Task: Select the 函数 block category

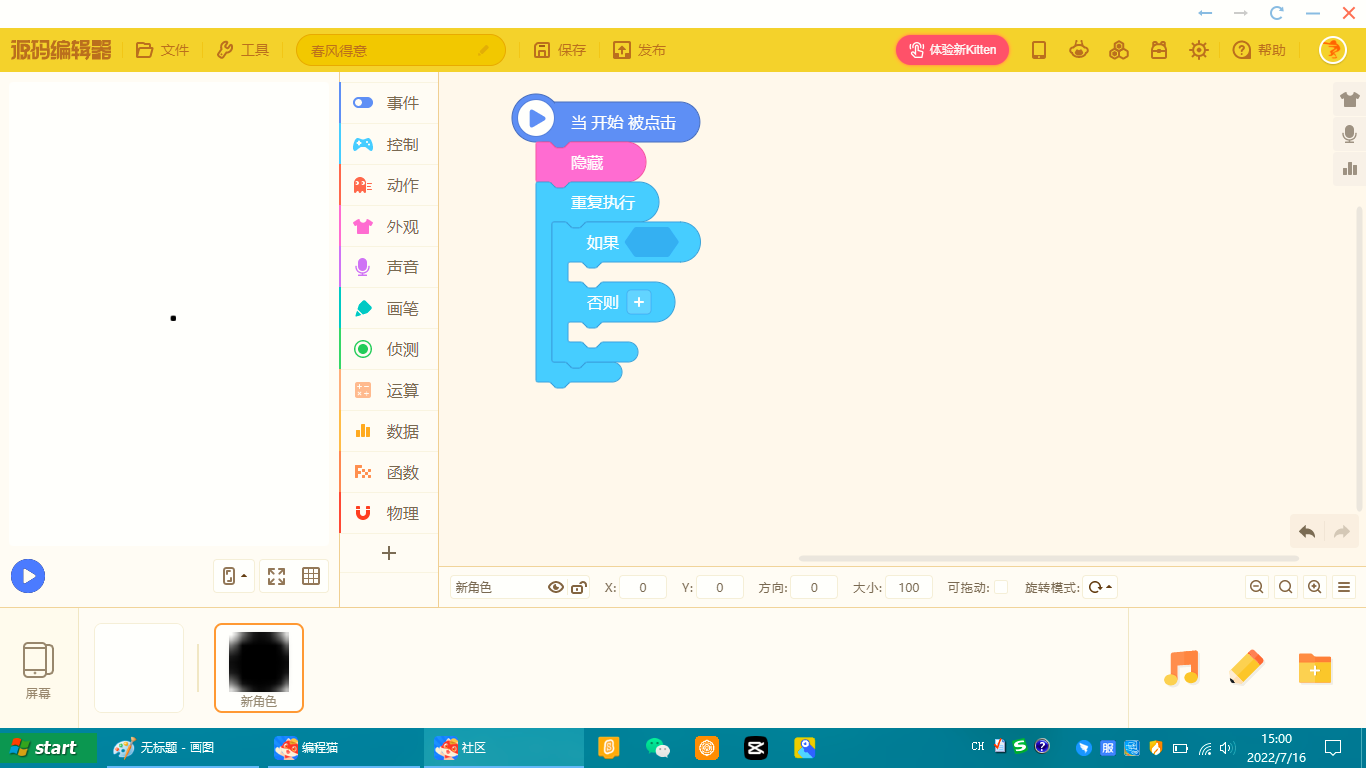Action: pyautogui.click(x=389, y=472)
